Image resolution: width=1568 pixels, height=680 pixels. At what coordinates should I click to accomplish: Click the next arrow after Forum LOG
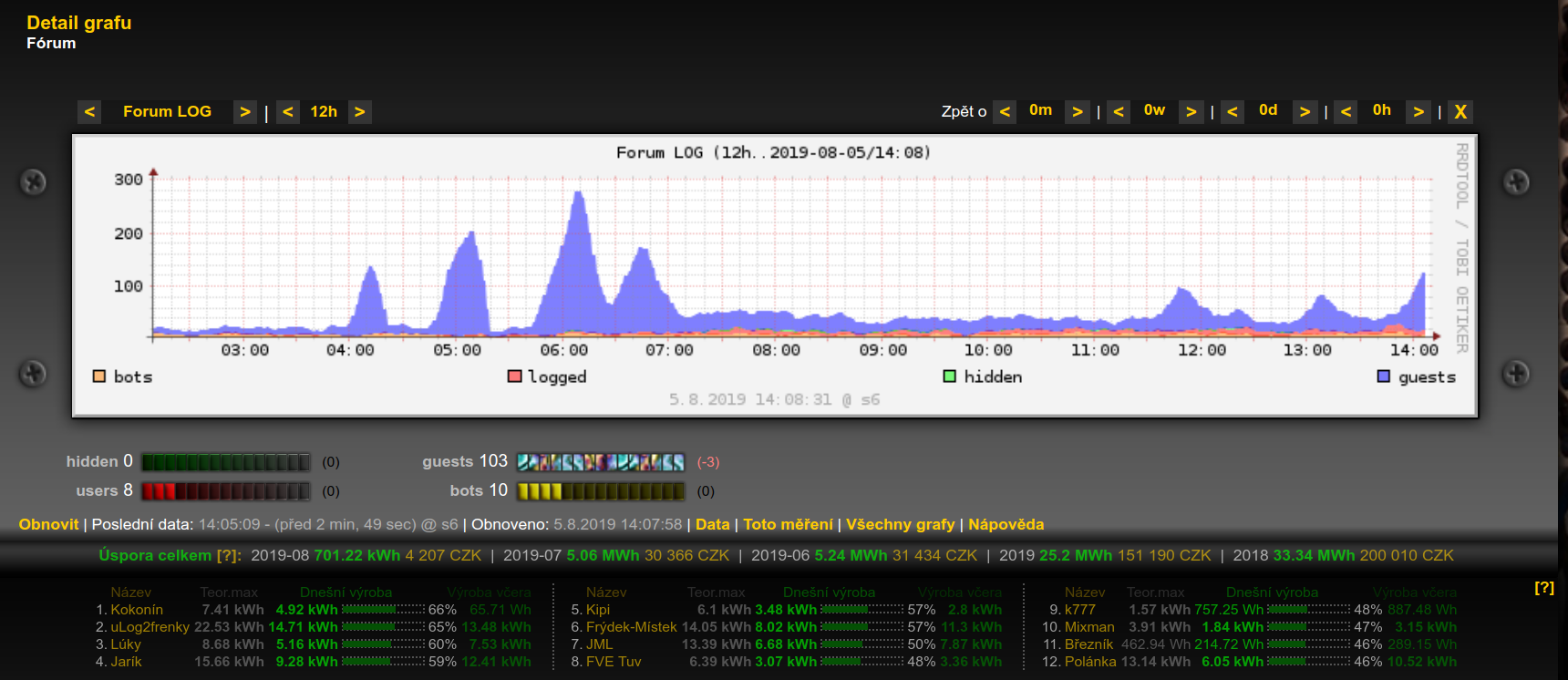coord(244,112)
